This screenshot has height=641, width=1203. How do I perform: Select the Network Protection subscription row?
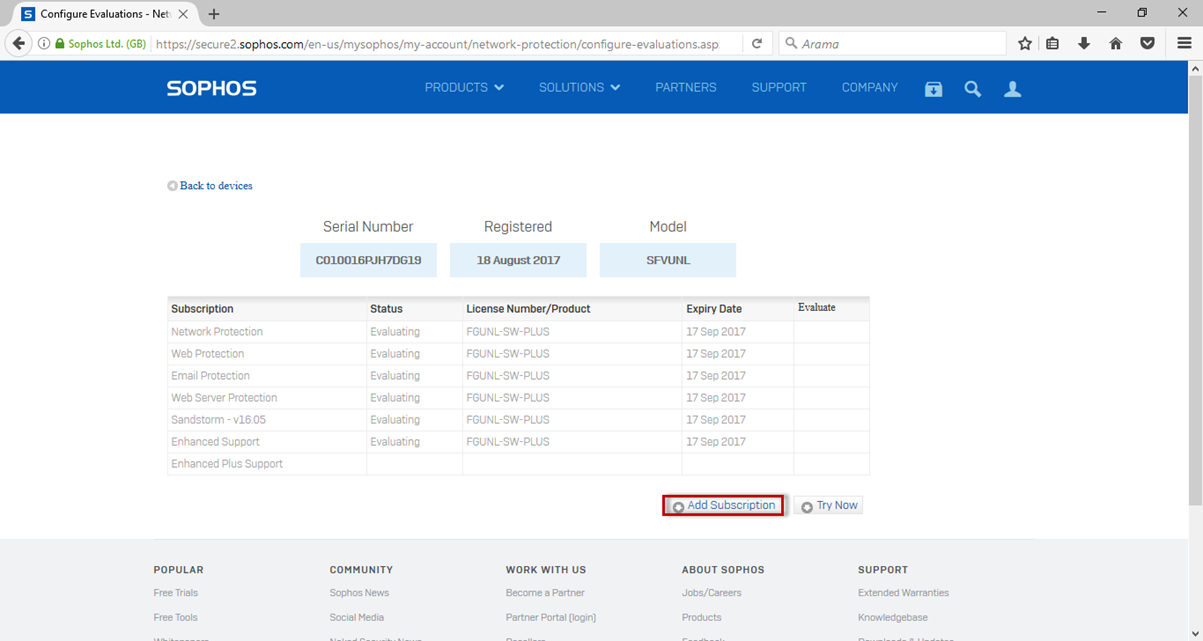pyautogui.click(x=518, y=332)
